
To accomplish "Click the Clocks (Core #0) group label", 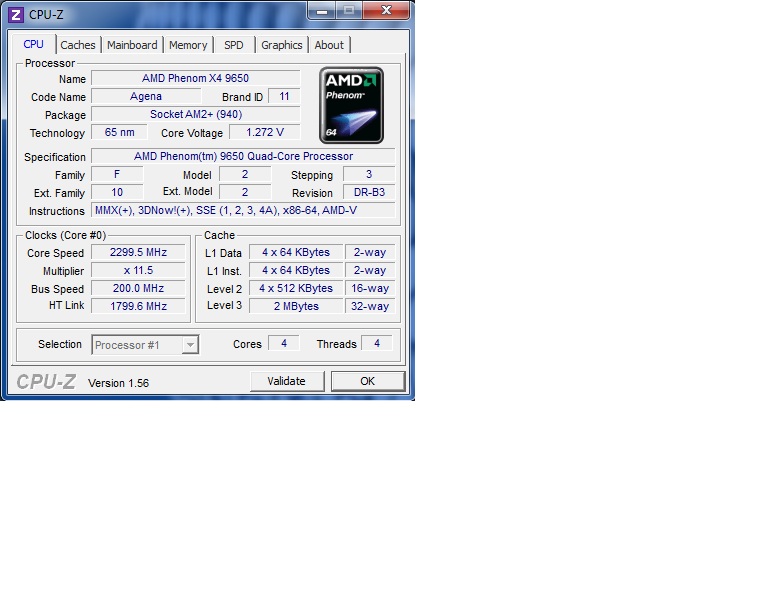I will pos(65,236).
